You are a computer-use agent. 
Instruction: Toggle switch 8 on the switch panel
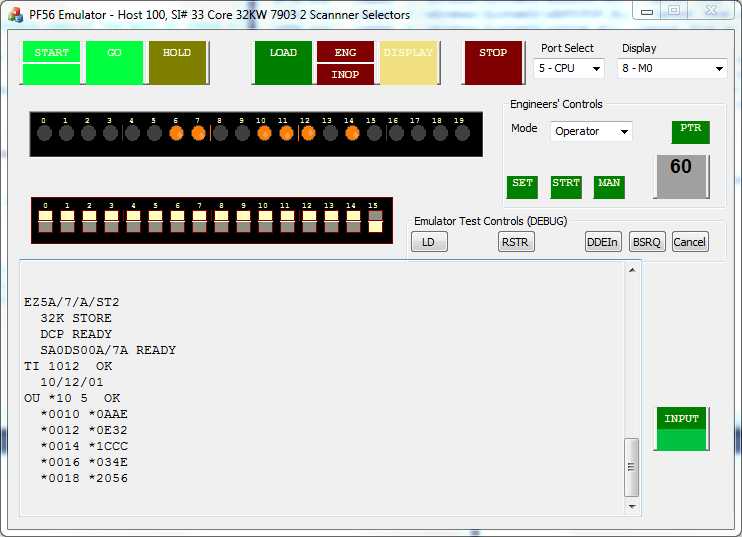(x=221, y=221)
